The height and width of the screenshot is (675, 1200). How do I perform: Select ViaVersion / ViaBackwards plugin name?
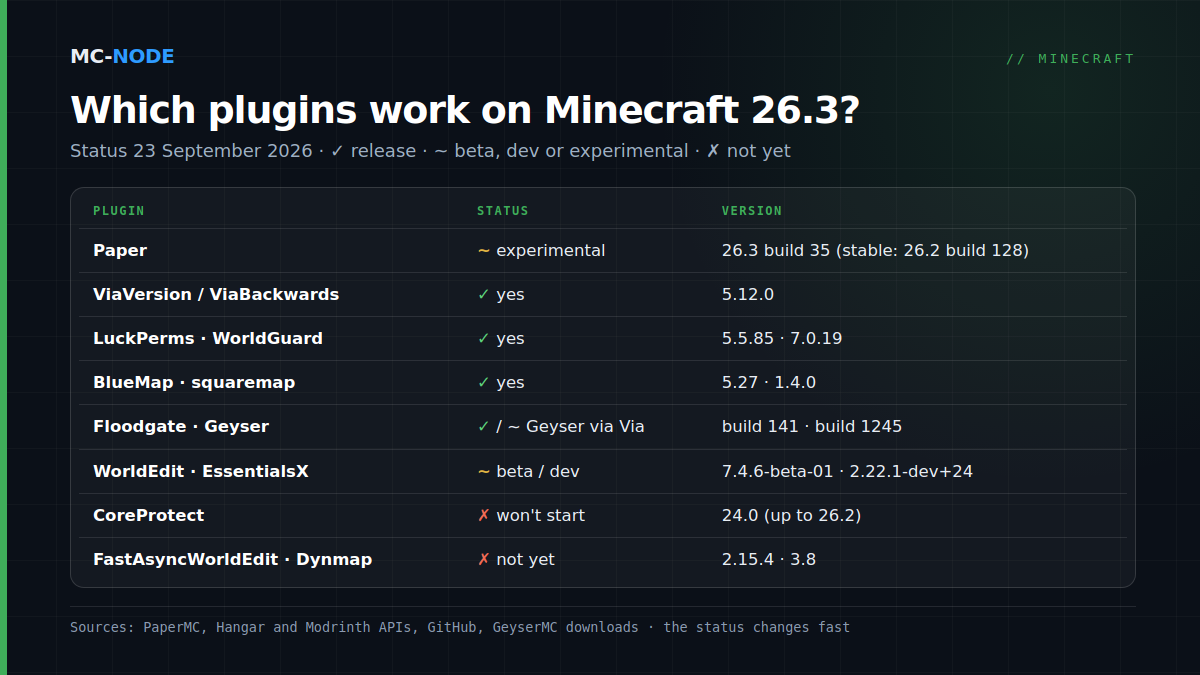[216, 294]
